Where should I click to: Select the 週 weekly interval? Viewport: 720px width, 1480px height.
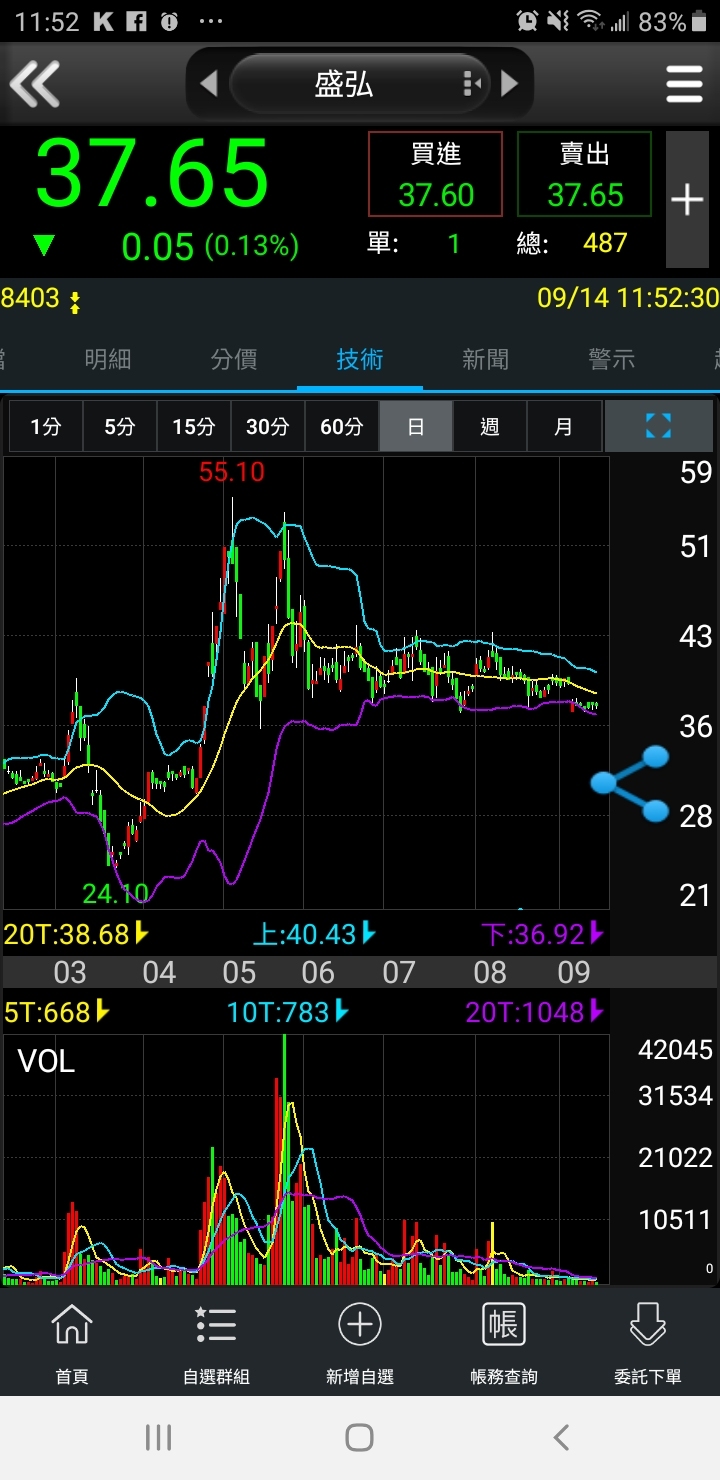click(489, 427)
